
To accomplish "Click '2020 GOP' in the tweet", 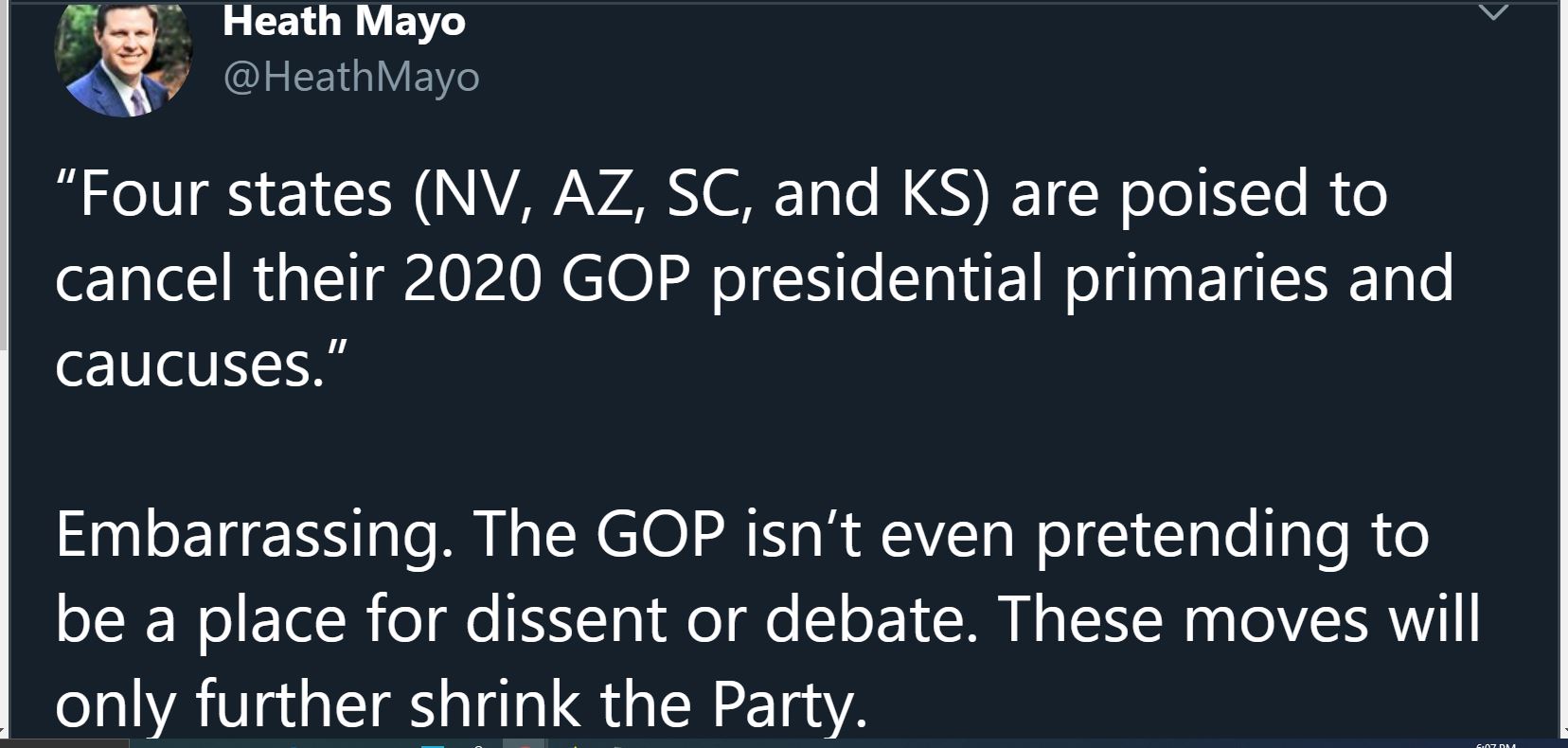I will click(x=547, y=279).
